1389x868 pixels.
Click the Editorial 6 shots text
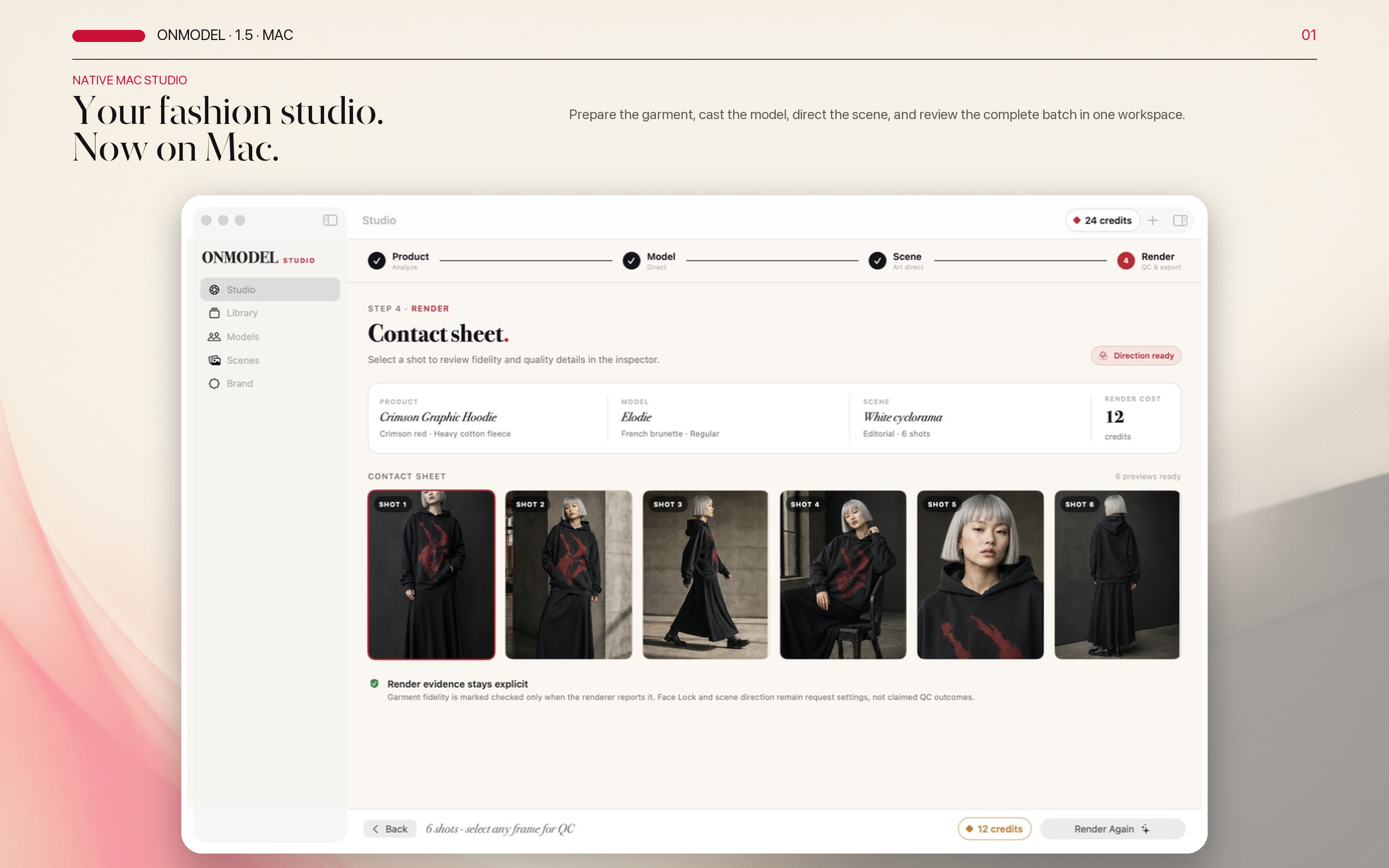(897, 434)
